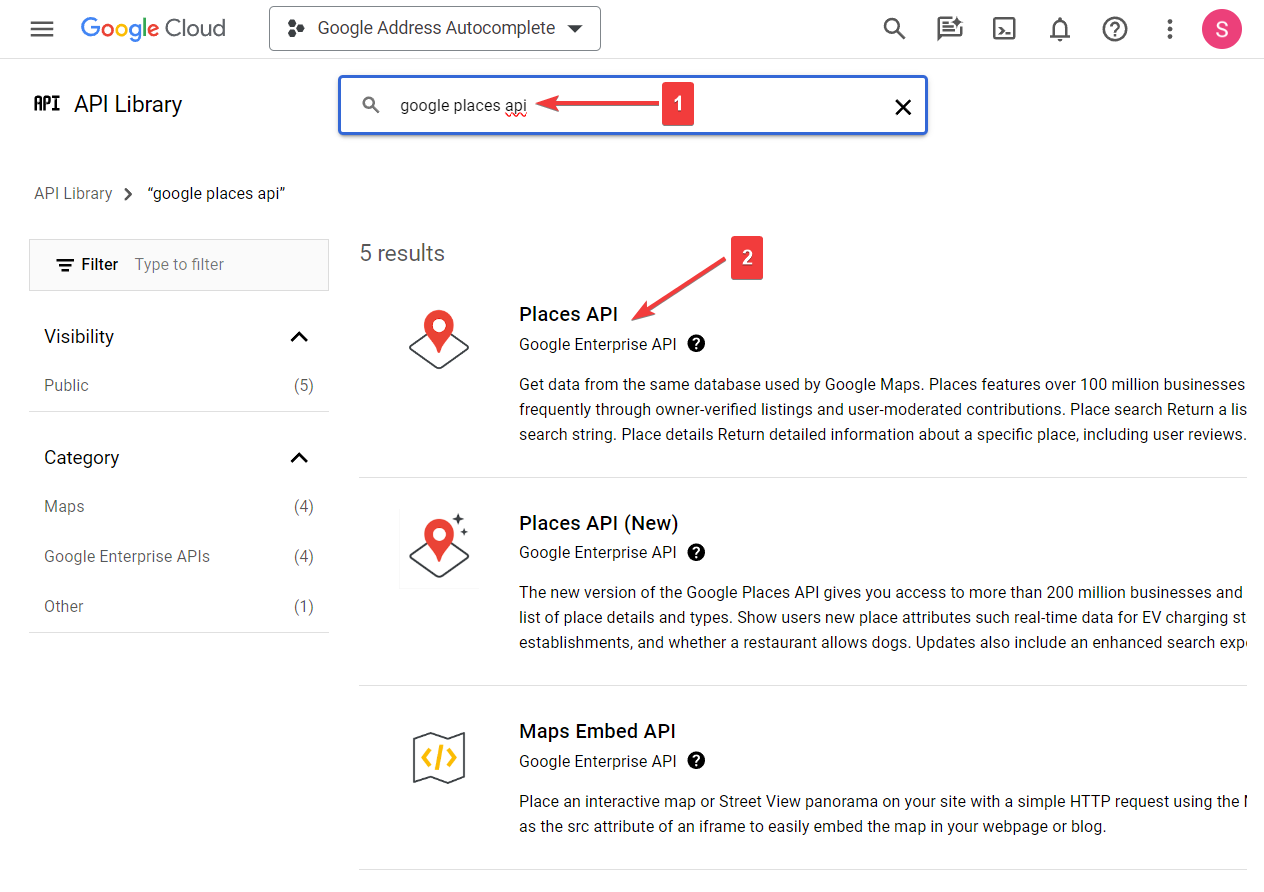Click the "google places api" breadcrumb text

216,194
